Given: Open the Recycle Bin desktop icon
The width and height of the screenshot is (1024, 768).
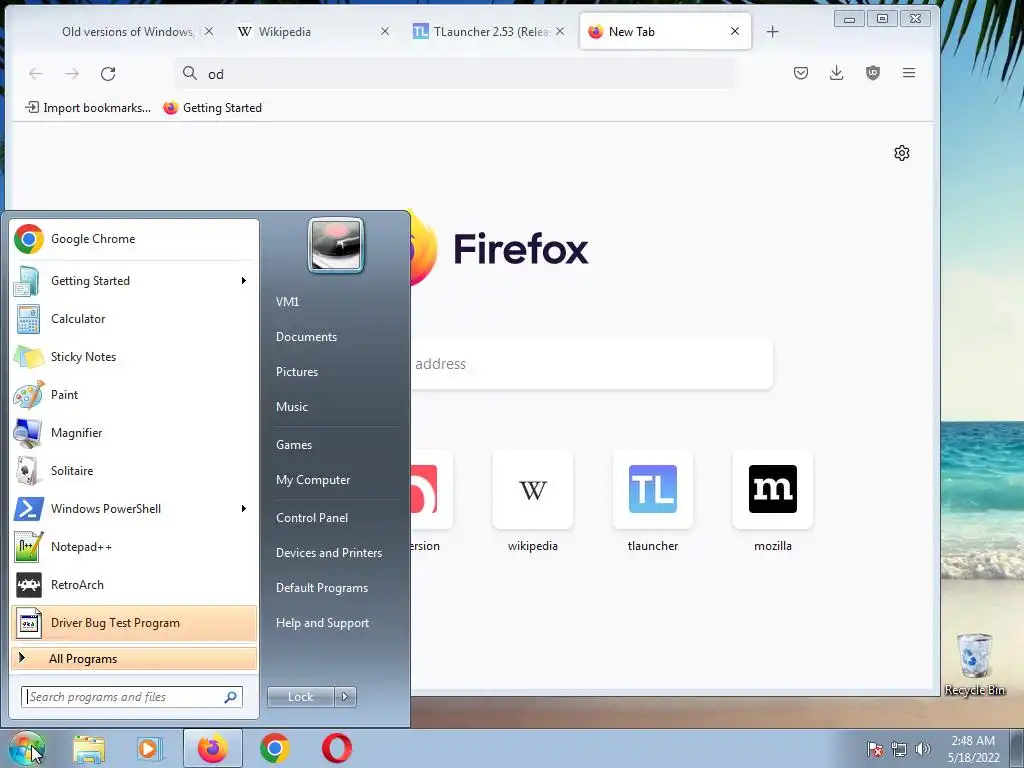Looking at the screenshot, I should [974, 665].
